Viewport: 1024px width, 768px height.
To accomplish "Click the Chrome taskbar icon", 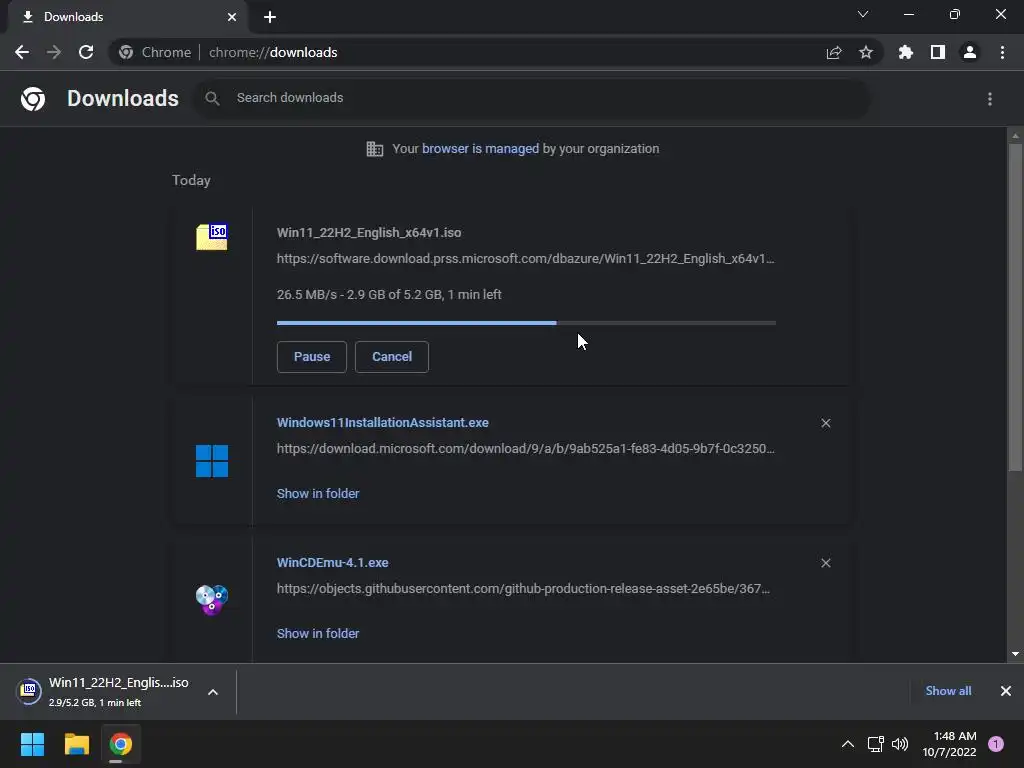I will coord(121,744).
